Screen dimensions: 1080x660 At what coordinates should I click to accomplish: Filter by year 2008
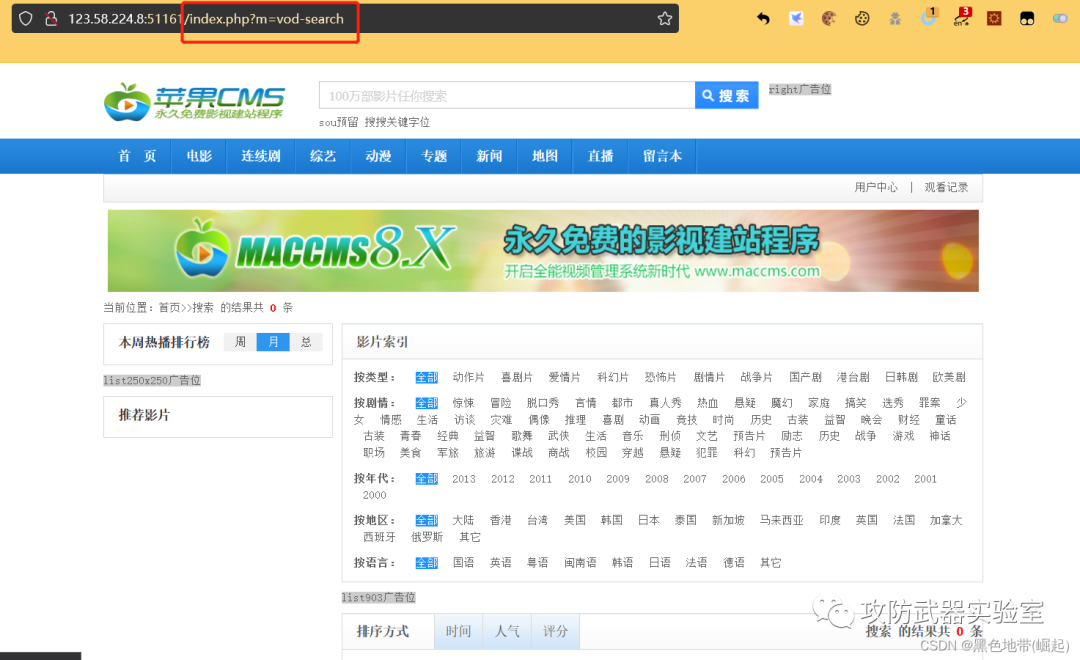[x=656, y=479]
